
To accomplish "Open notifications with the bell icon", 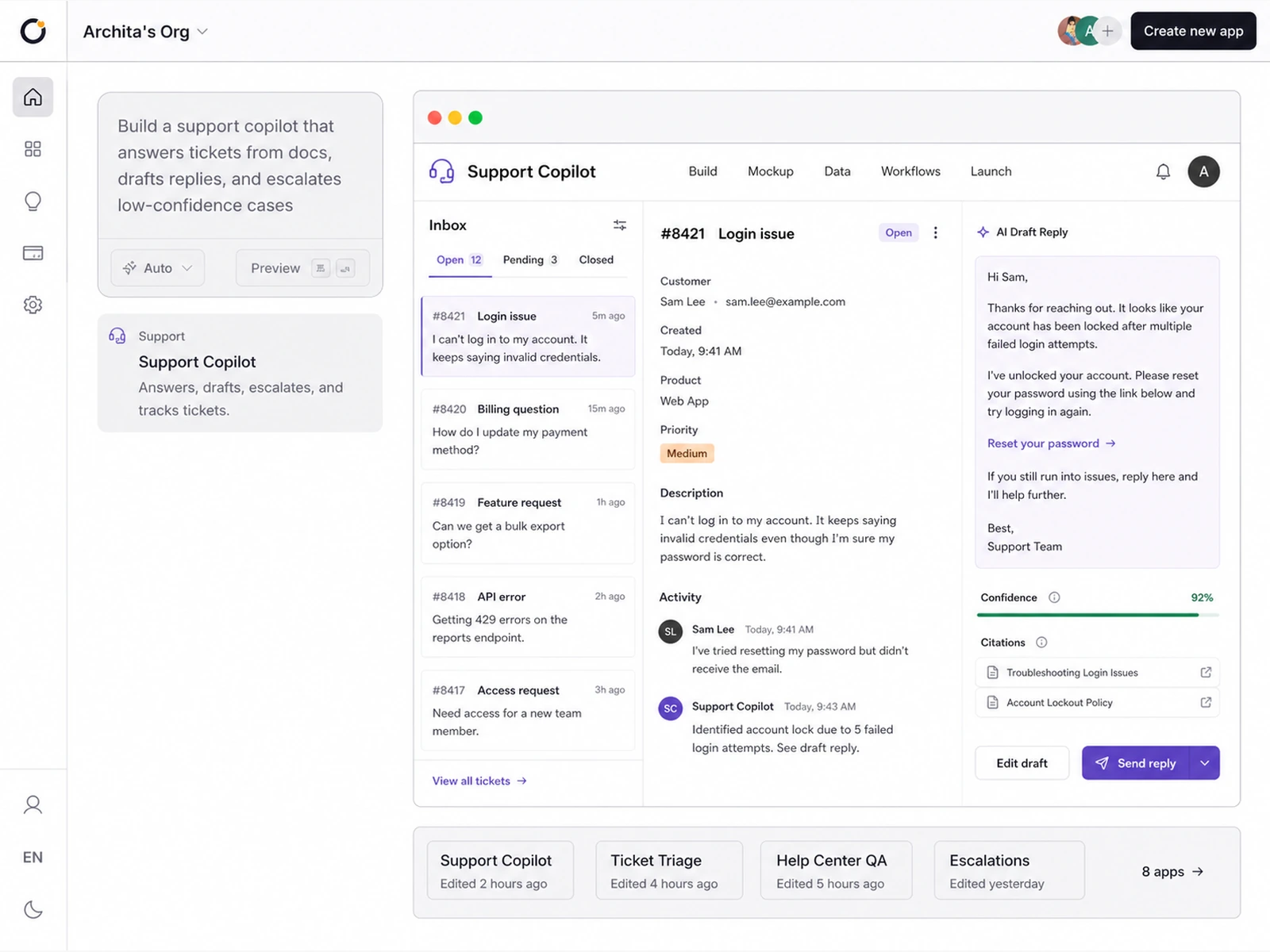I will 1163,171.
